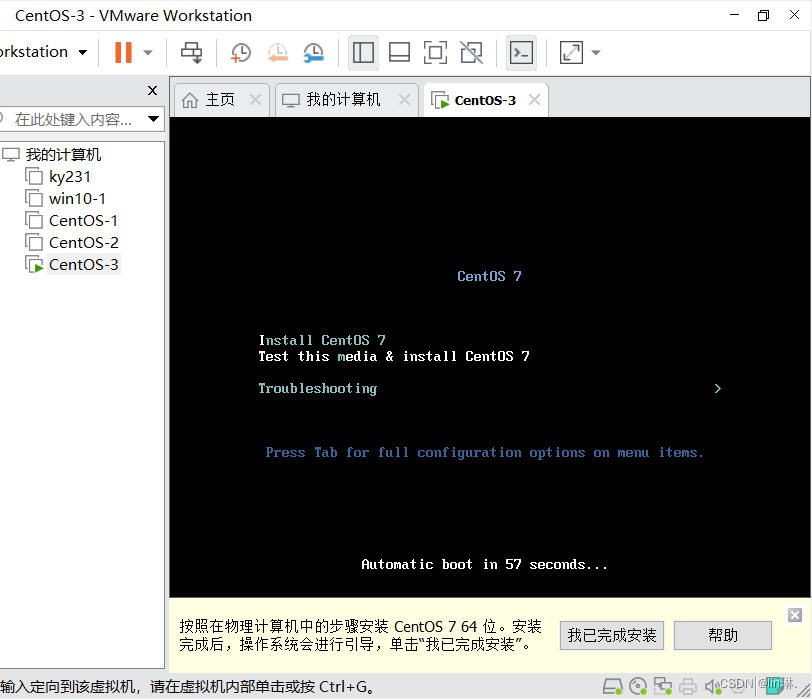Click ky231 VM icon in tree
Screen dimensions: 812x699
[x=34, y=177]
